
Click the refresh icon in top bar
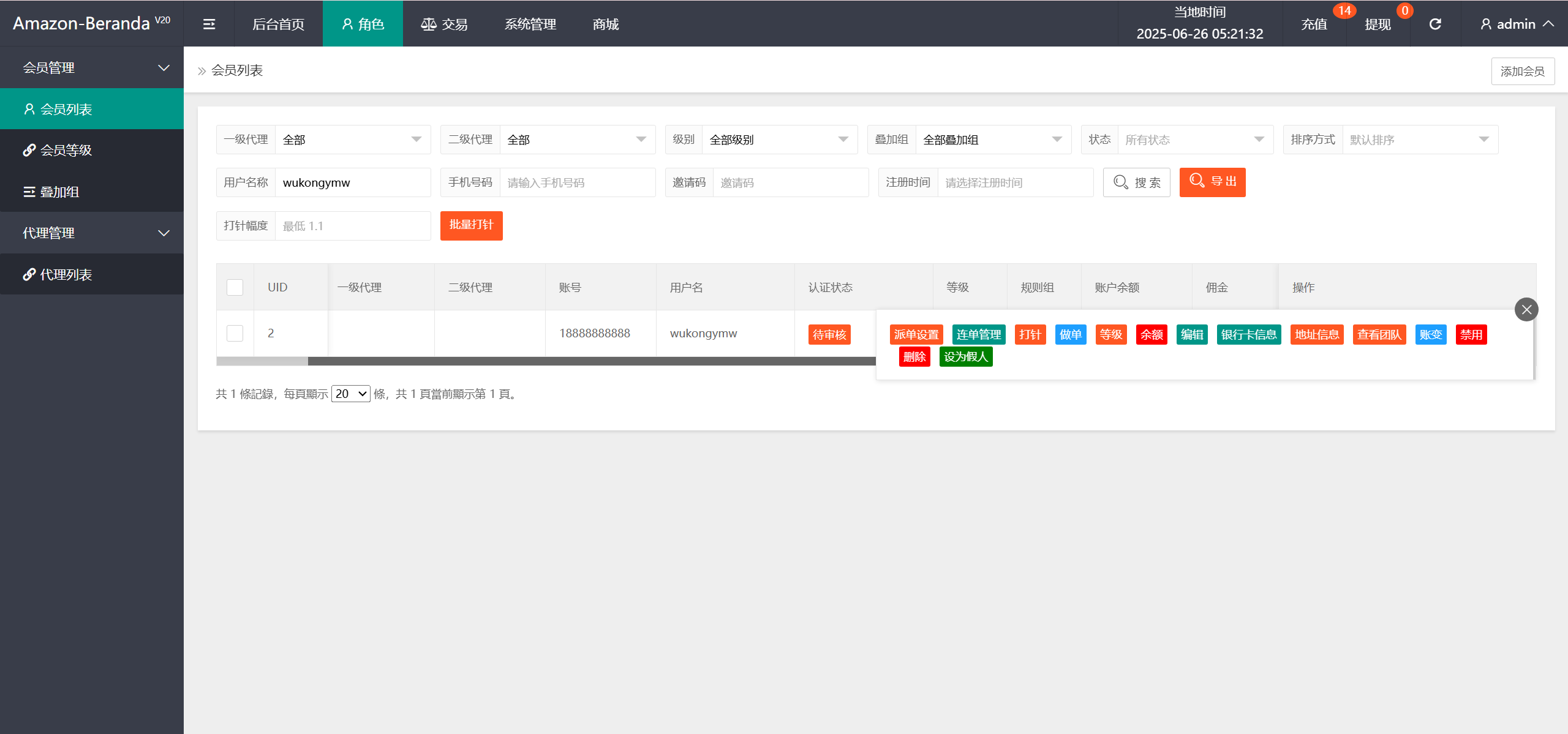pos(1435,24)
